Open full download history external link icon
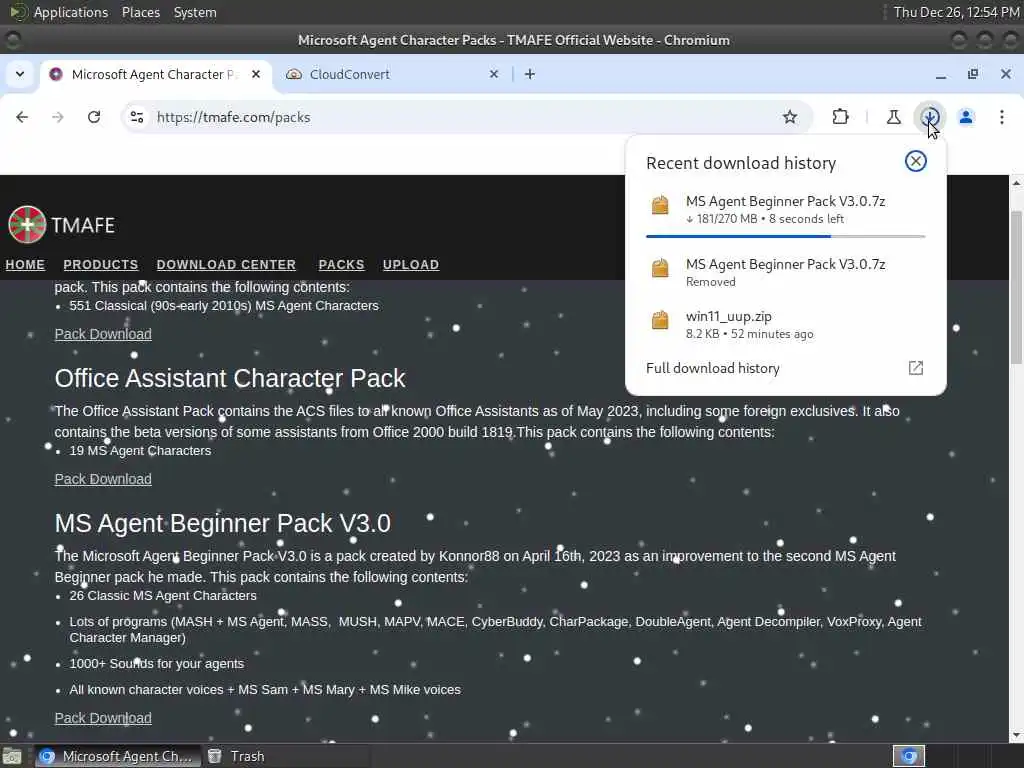Image resolution: width=1024 pixels, height=768 pixels. click(x=916, y=368)
